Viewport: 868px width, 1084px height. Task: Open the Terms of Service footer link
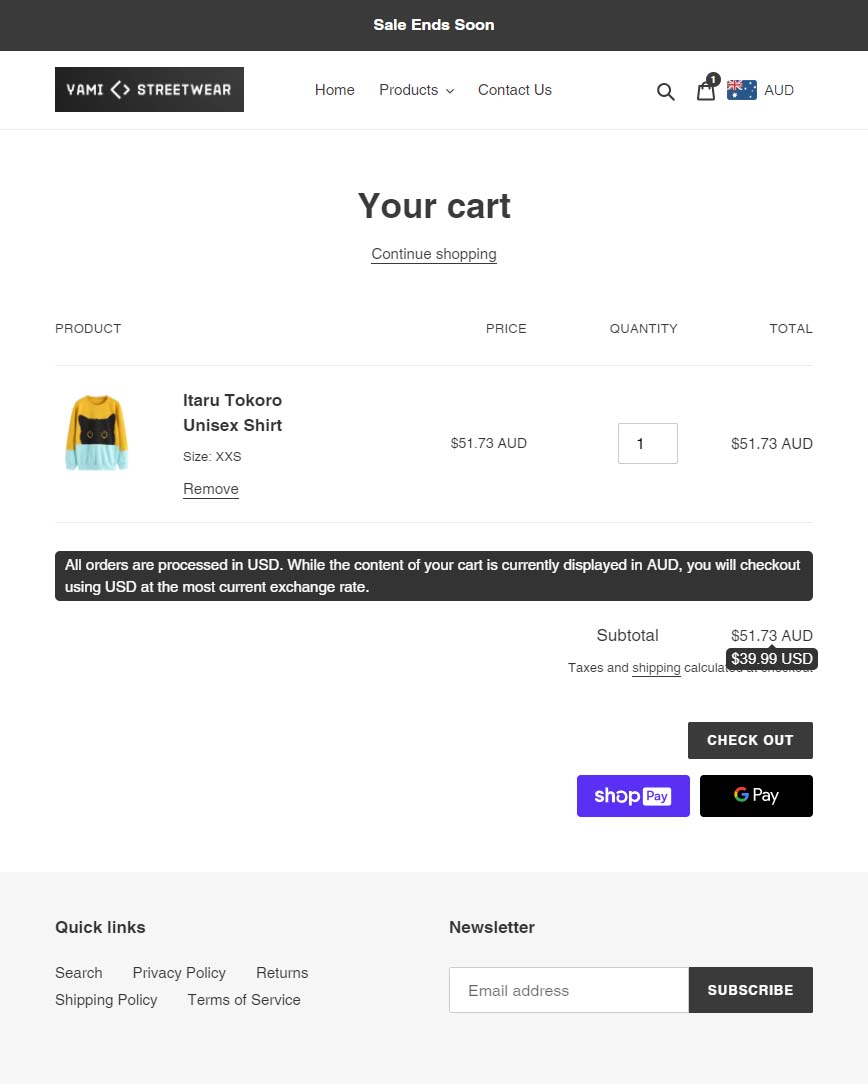[244, 1000]
